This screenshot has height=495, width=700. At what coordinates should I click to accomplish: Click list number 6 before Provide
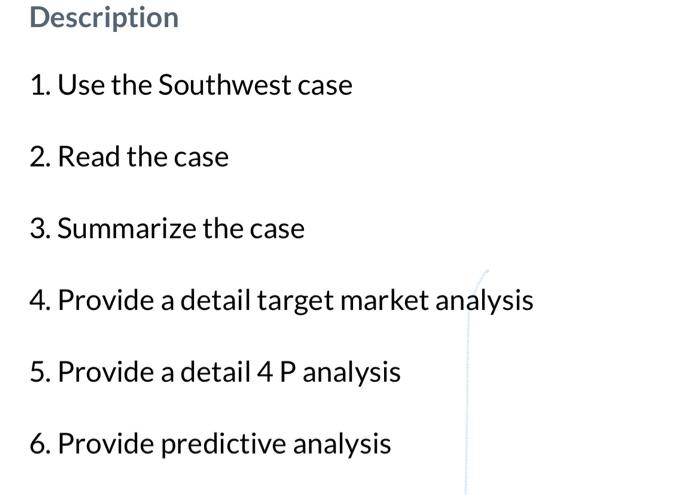(41, 444)
